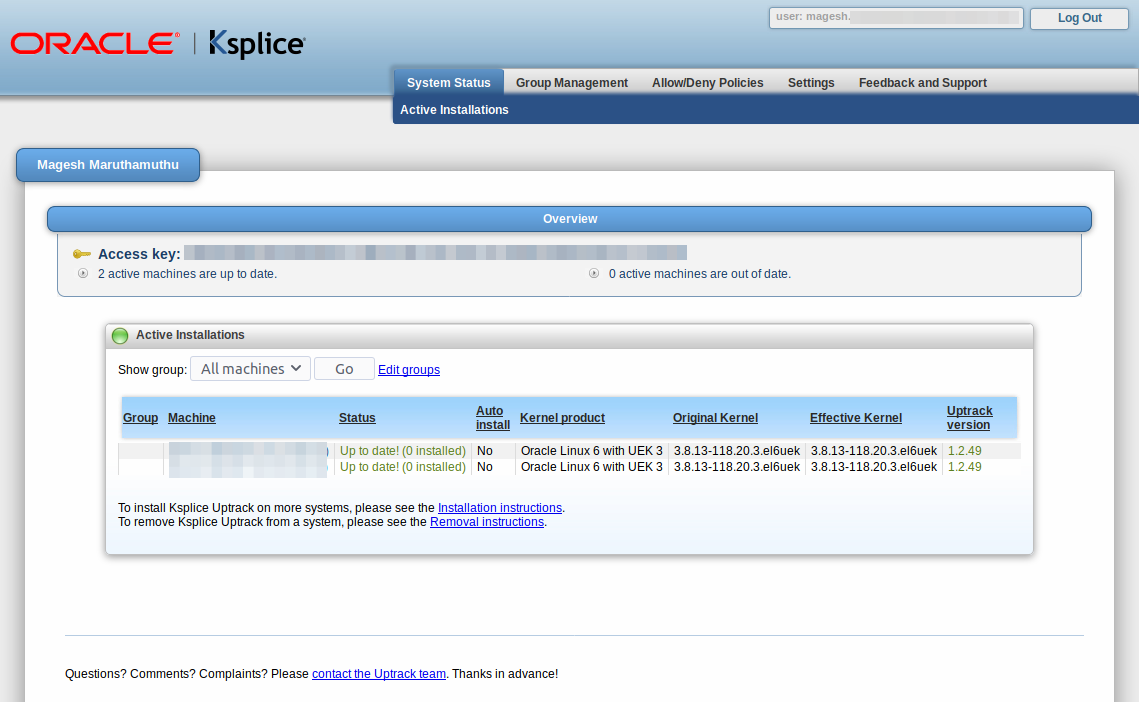Expand the out-of-date machines bullet arrow

[593, 273]
